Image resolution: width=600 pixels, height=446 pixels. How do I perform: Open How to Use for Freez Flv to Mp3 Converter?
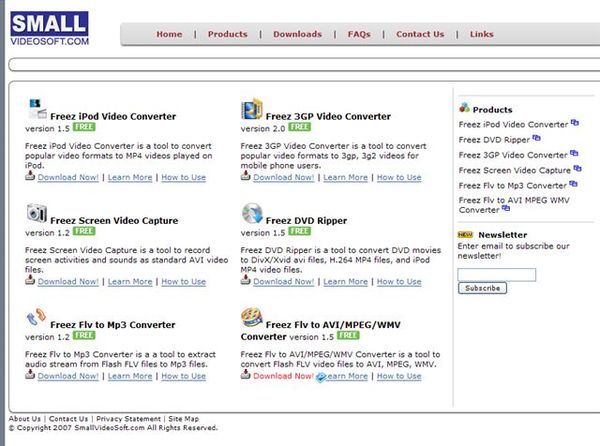point(183,376)
